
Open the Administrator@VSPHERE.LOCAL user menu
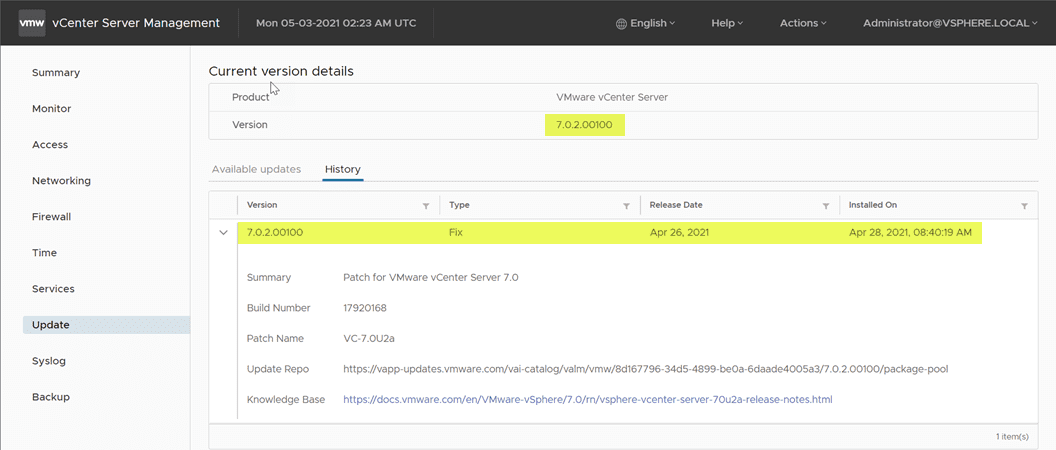click(x=950, y=23)
